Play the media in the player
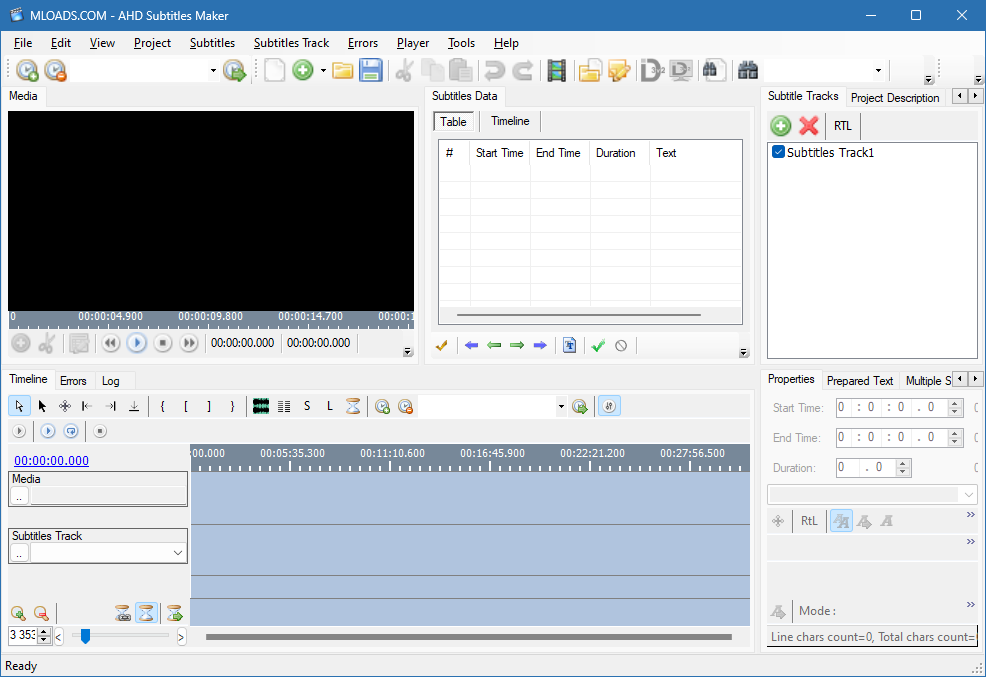The width and height of the screenshot is (986, 677). click(136, 343)
